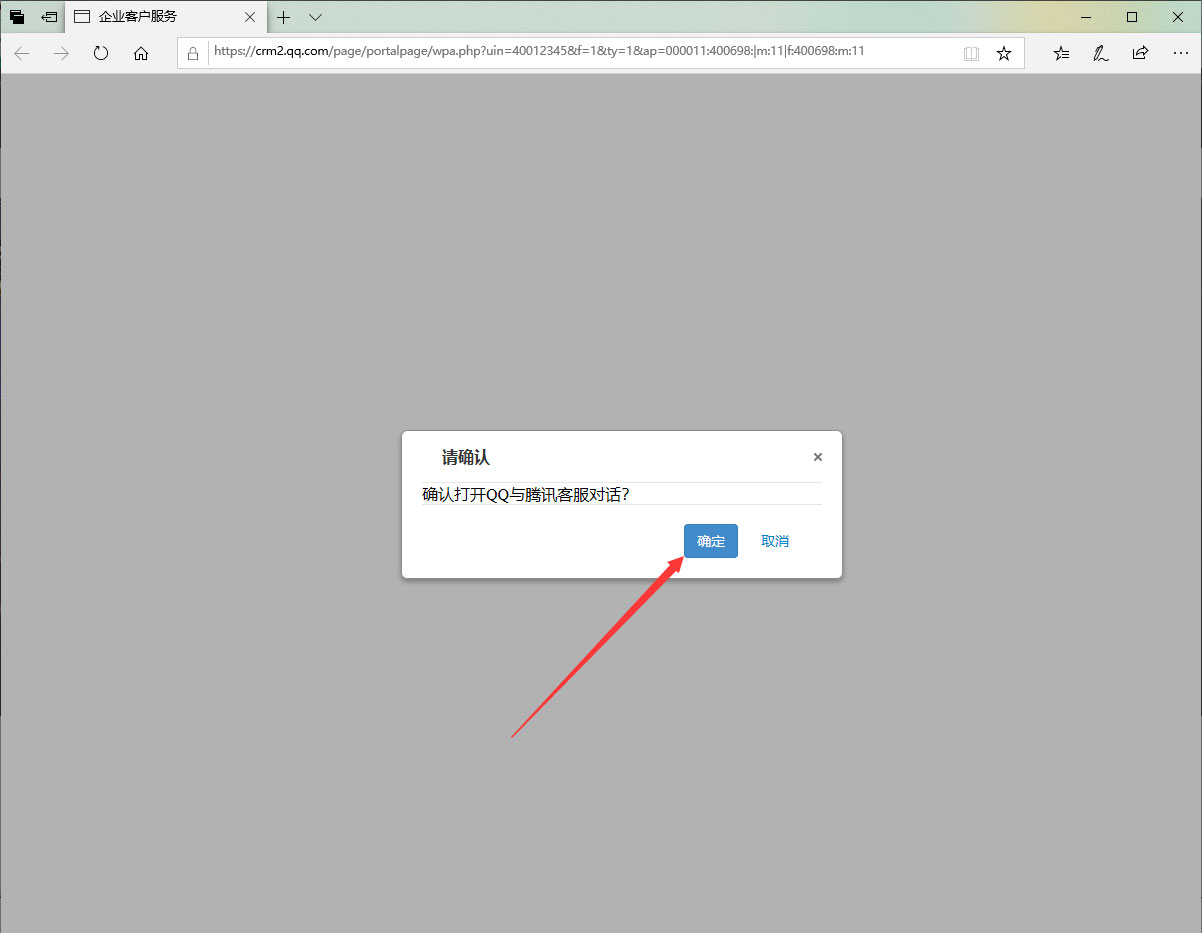The height and width of the screenshot is (933, 1202).
Task: Open the browser settings ellipsis menu
Action: (x=1179, y=54)
